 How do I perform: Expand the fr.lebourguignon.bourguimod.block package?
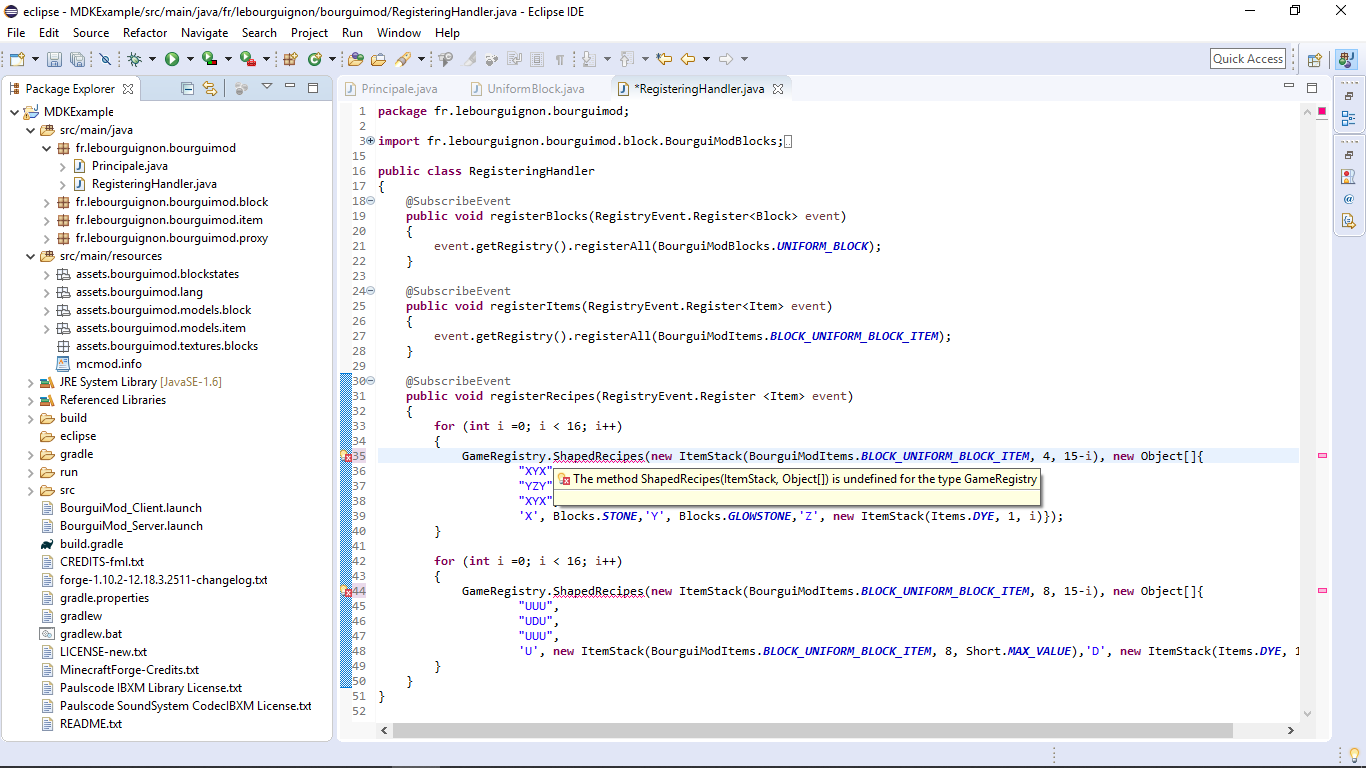pos(46,202)
